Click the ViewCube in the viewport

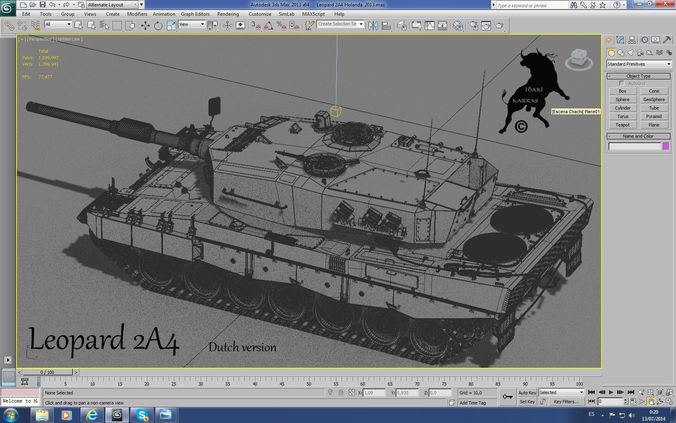[579, 60]
